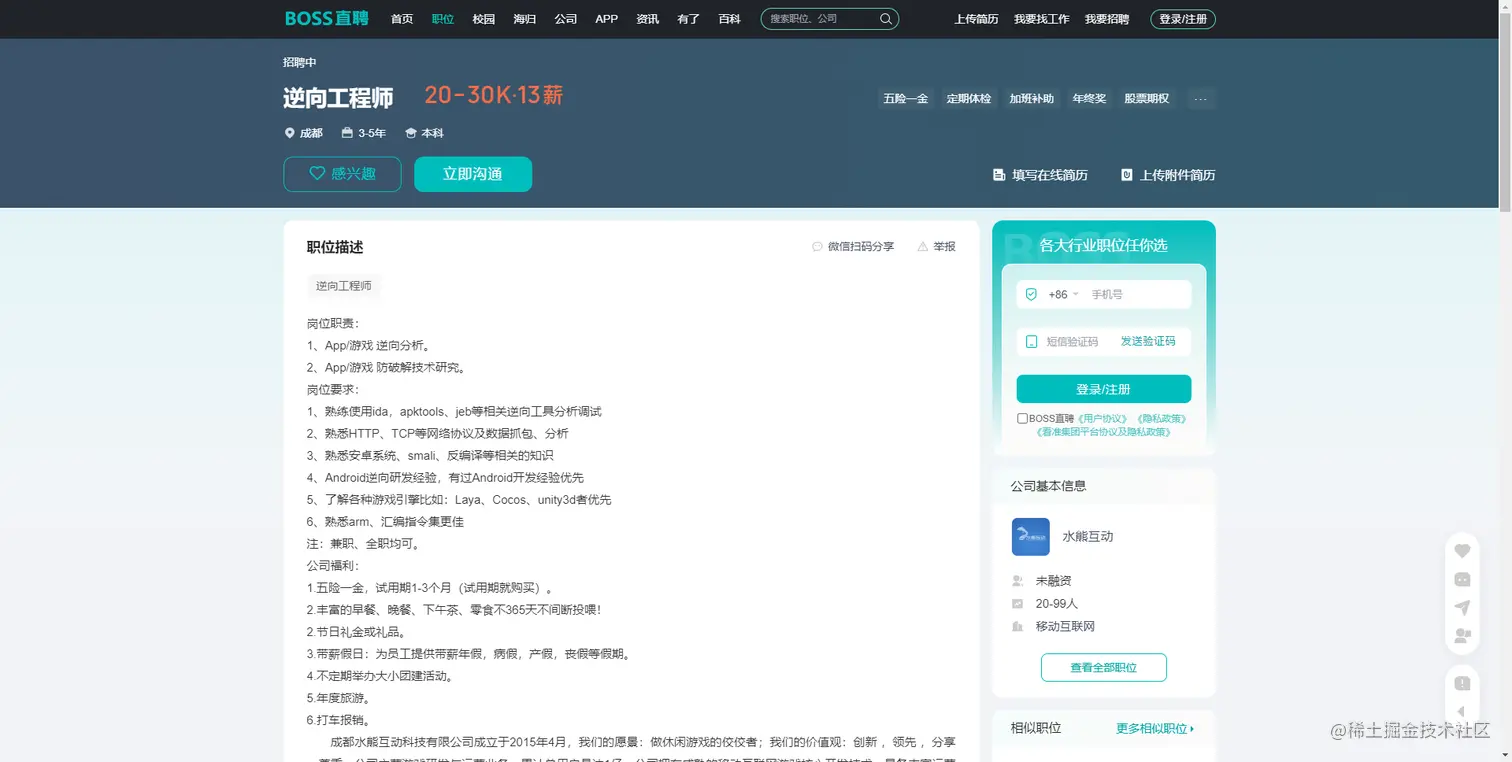Open the 《用户协议》 link

tap(1102, 419)
